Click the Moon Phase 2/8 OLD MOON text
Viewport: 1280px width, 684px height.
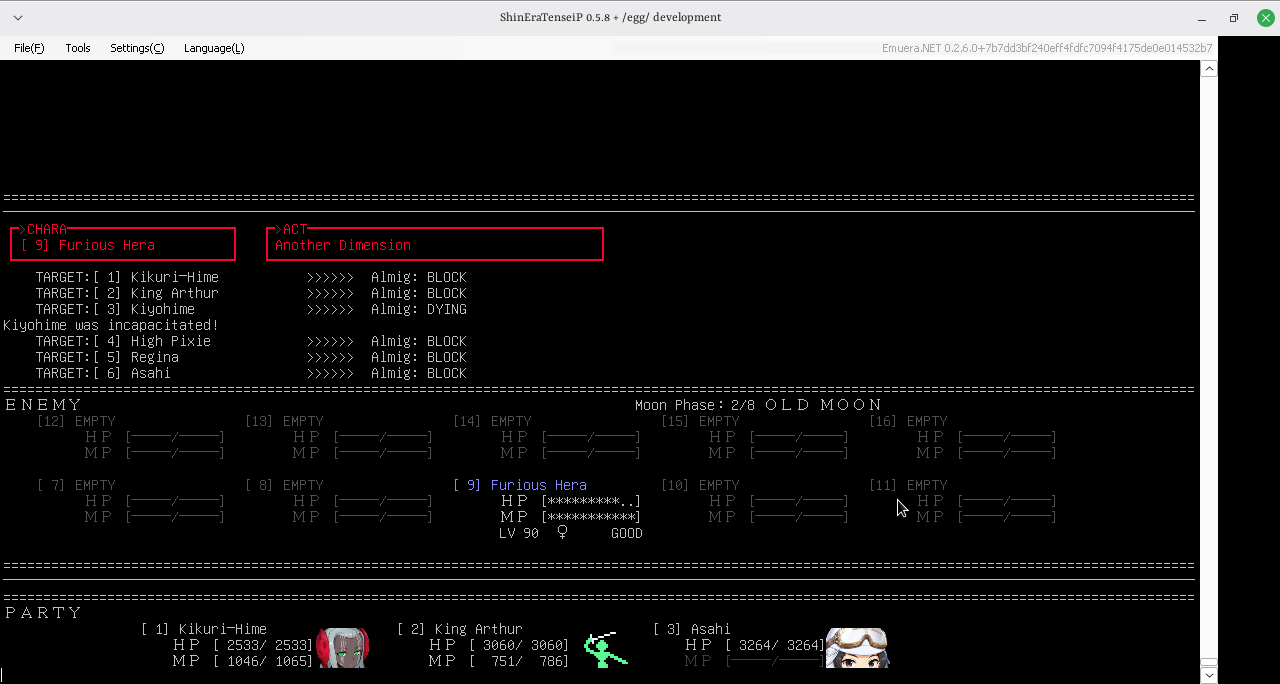pyautogui.click(x=759, y=405)
